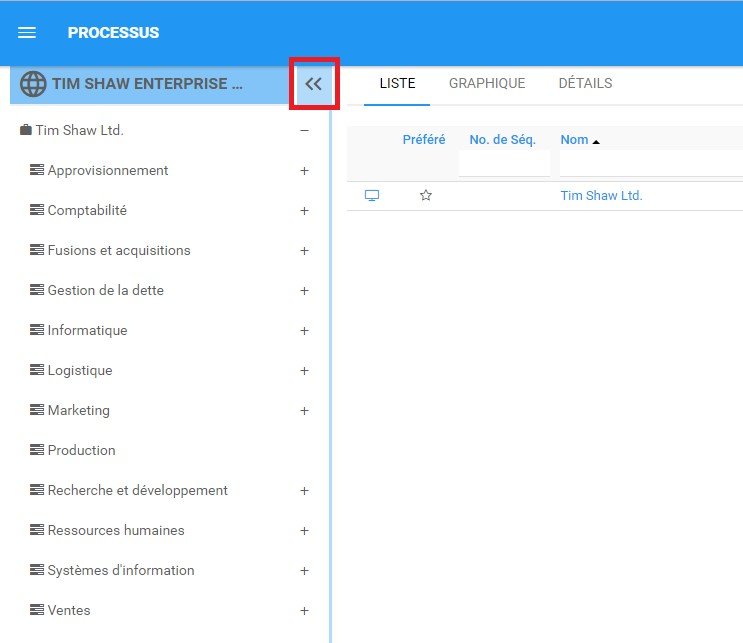Click the icon beside Approvisionnement

coord(37,170)
